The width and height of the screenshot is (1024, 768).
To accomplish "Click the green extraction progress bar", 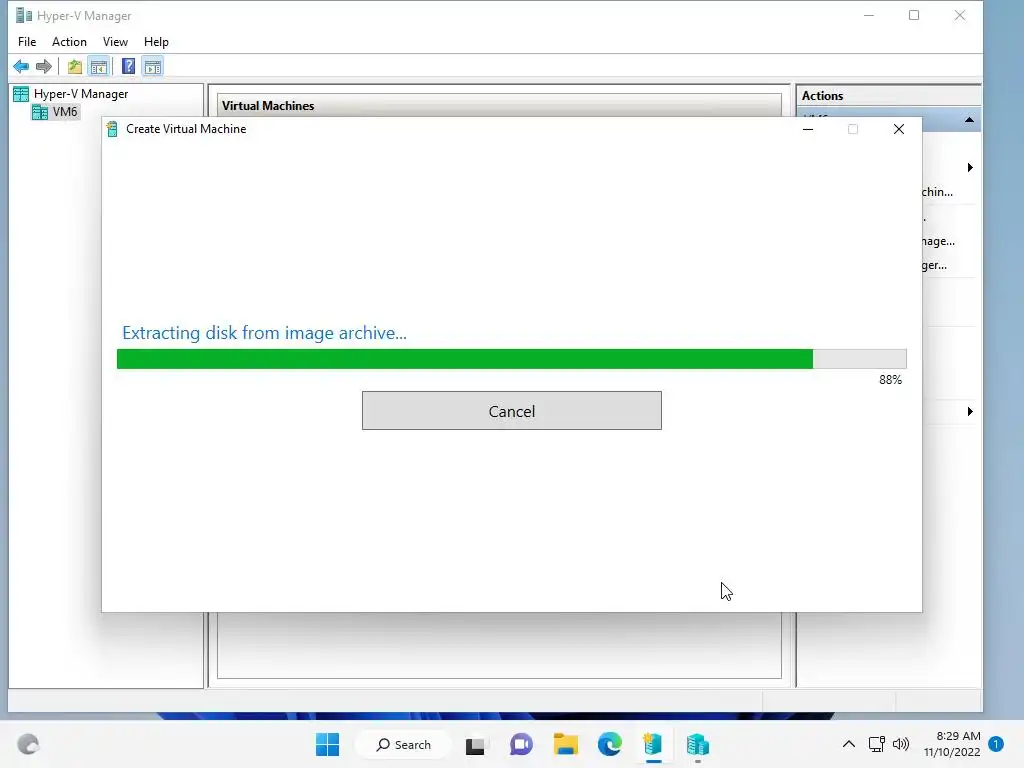I will 511,359.
